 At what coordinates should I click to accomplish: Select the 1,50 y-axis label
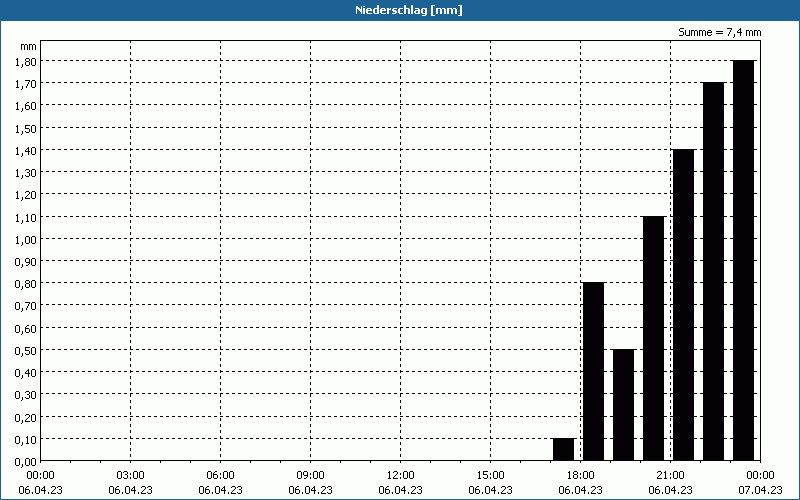point(26,128)
